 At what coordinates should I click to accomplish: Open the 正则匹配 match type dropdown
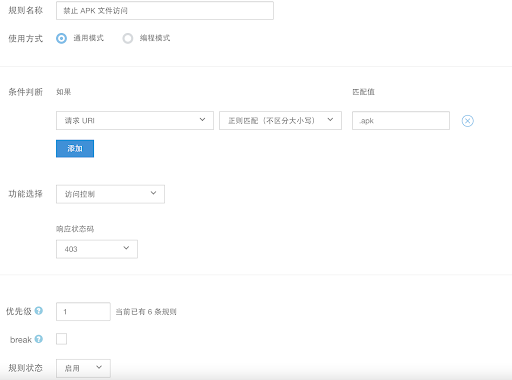(x=280, y=120)
